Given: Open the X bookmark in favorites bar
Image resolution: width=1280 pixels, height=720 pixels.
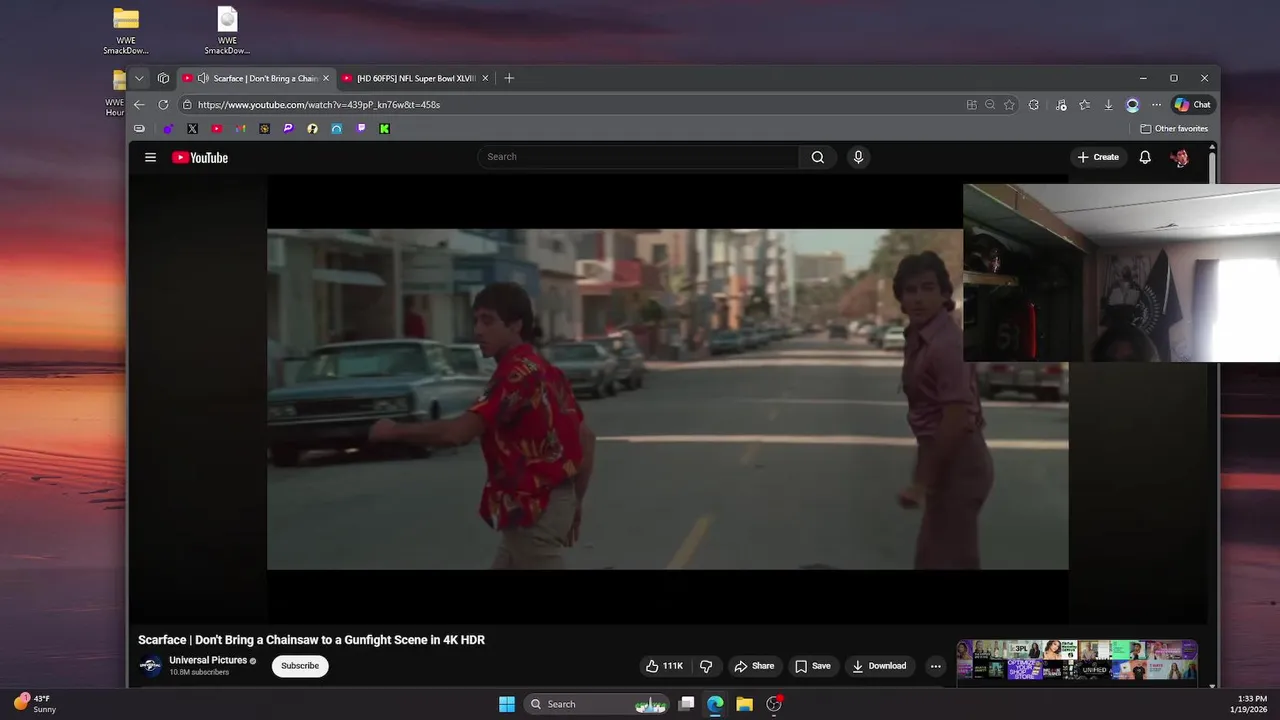Looking at the screenshot, I should (x=192, y=128).
